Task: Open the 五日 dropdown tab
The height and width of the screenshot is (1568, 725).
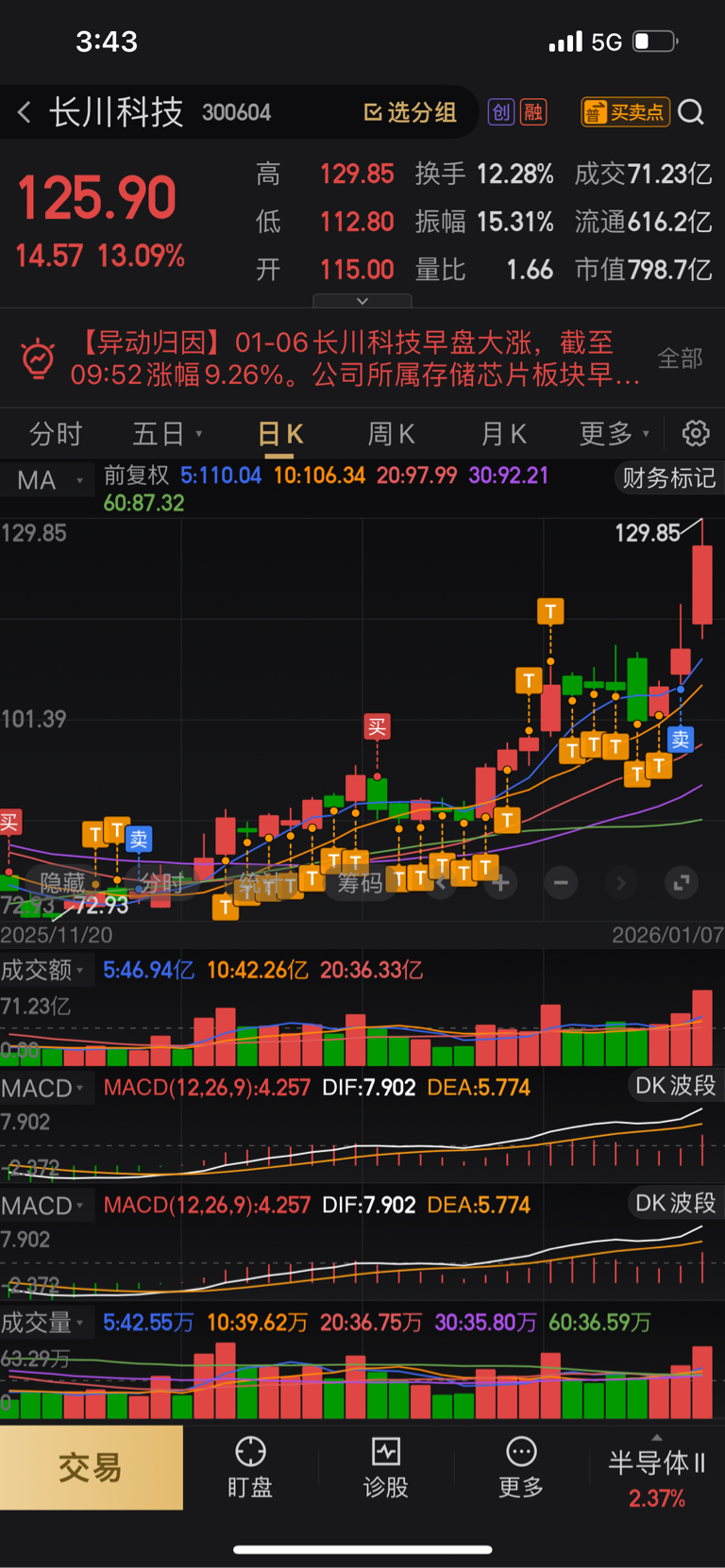Action: 167,434
